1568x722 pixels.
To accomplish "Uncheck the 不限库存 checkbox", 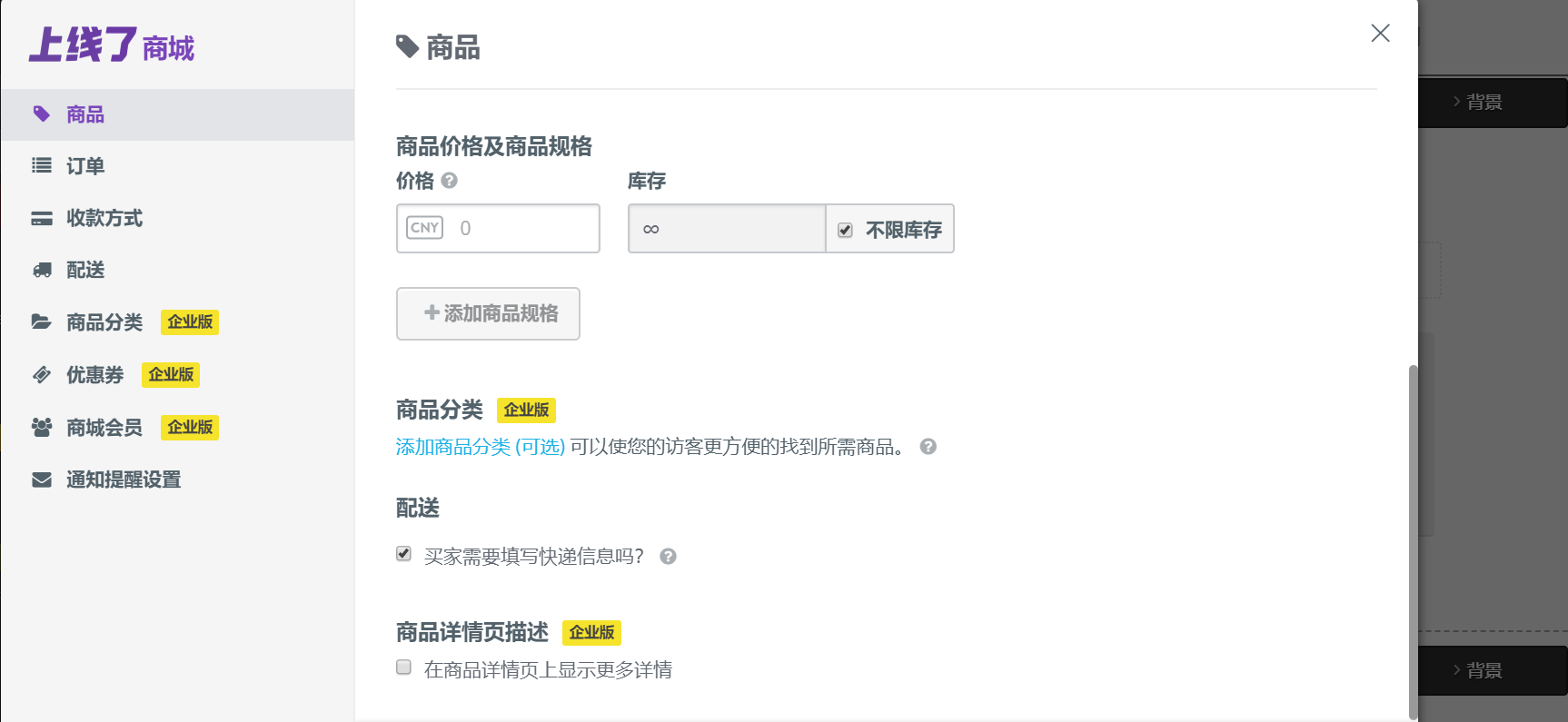I will click(846, 231).
